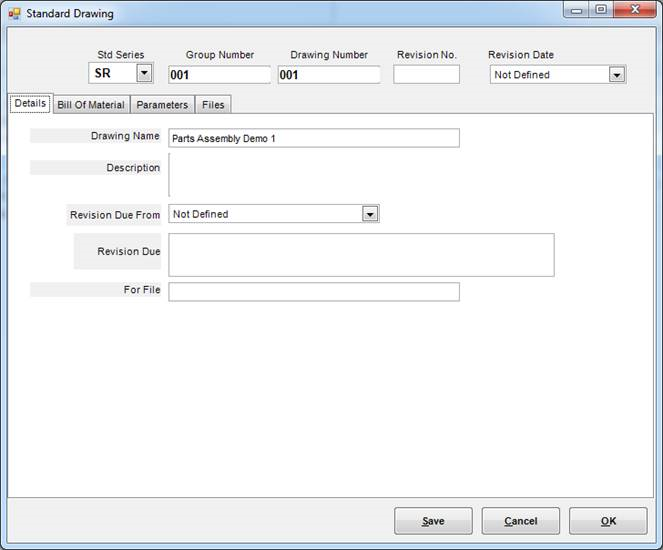Select the Files tab
This screenshot has width=663, height=550.
tap(213, 104)
